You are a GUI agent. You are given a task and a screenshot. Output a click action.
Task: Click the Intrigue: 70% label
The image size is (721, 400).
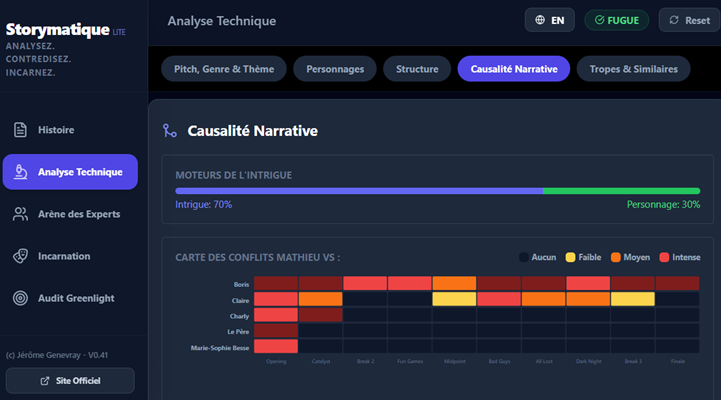(203, 205)
